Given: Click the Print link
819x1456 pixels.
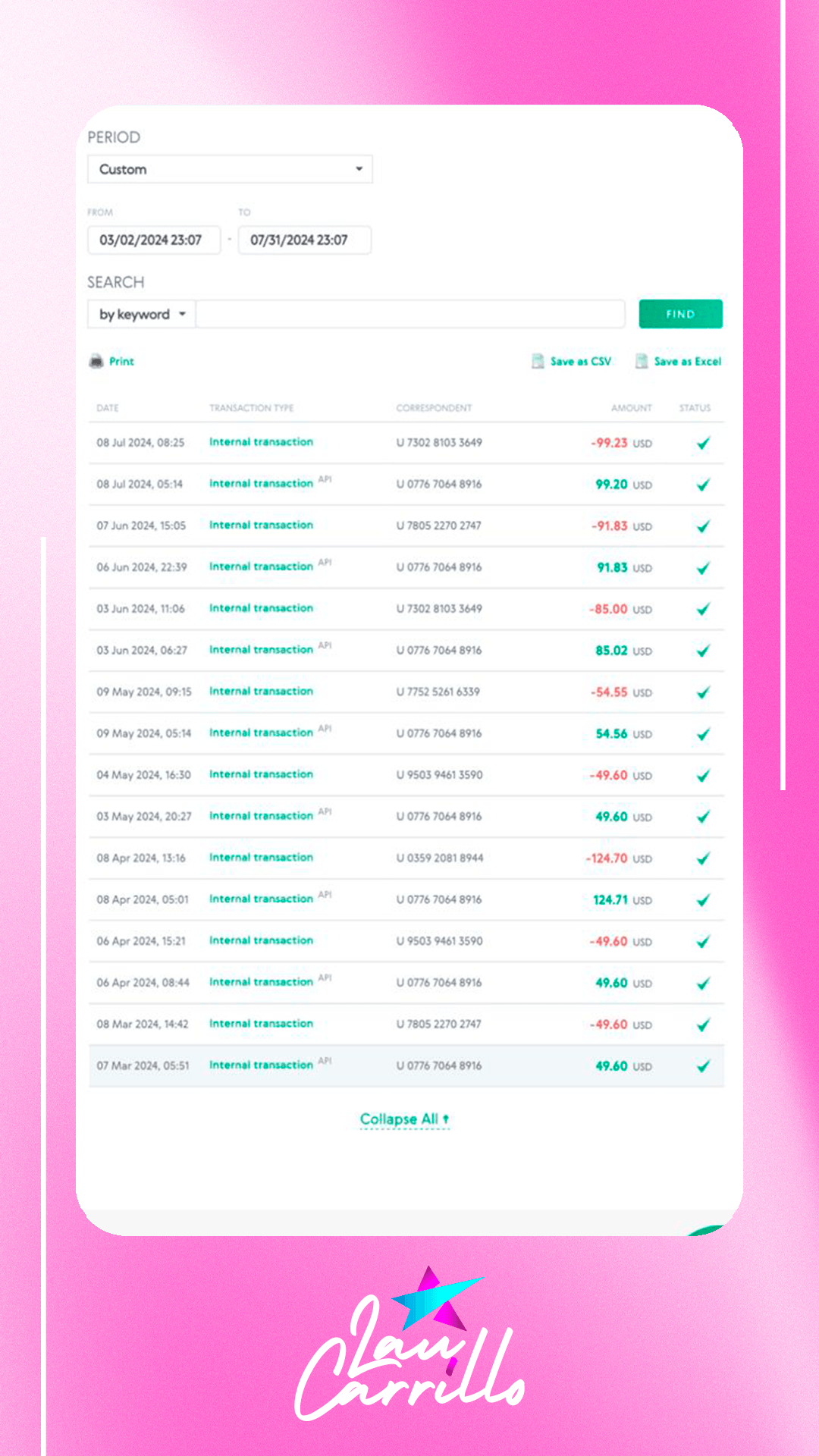Looking at the screenshot, I should (121, 362).
